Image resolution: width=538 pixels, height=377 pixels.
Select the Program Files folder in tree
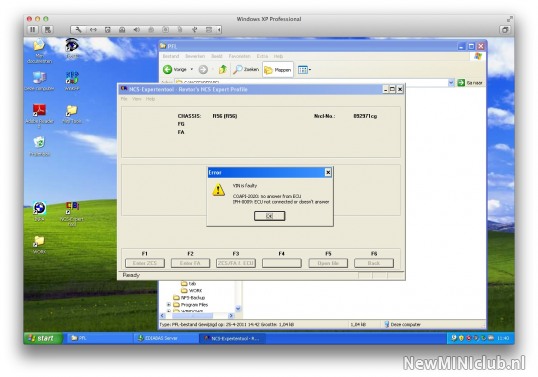(191, 305)
